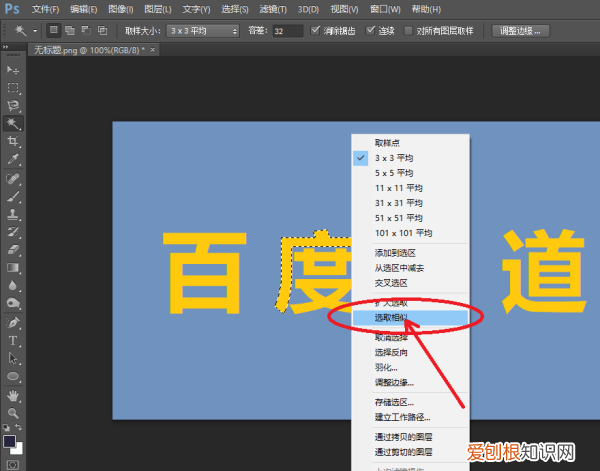Open the 帮助(H) menu
Screen dimensions: 600x471
426,9
